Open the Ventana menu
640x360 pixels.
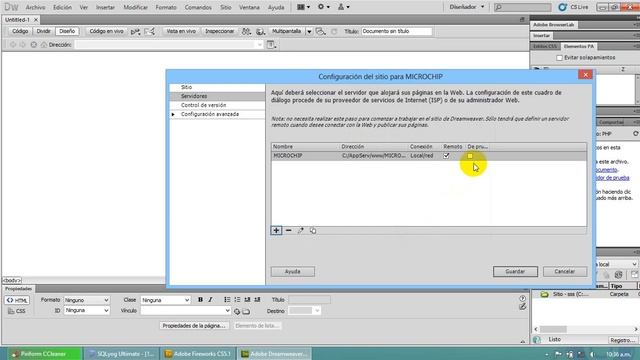tap(249, 7)
